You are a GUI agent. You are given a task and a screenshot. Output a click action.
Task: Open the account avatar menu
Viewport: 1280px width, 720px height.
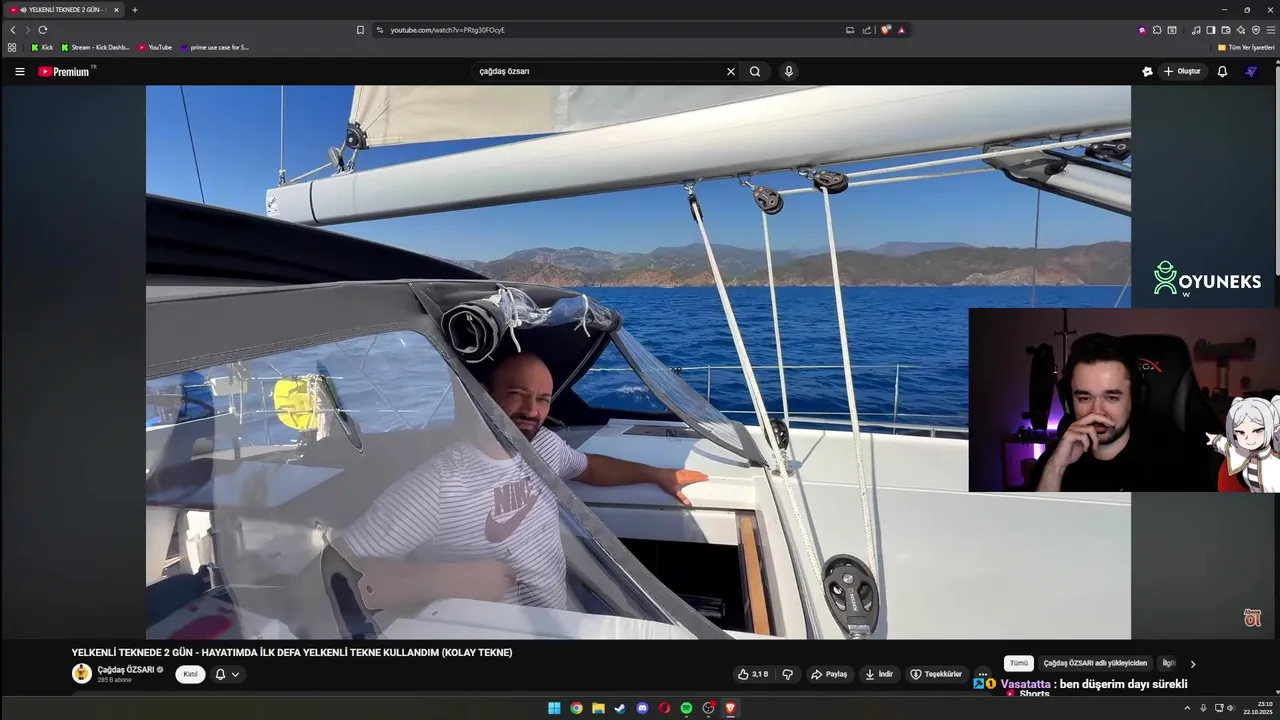coord(1251,71)
